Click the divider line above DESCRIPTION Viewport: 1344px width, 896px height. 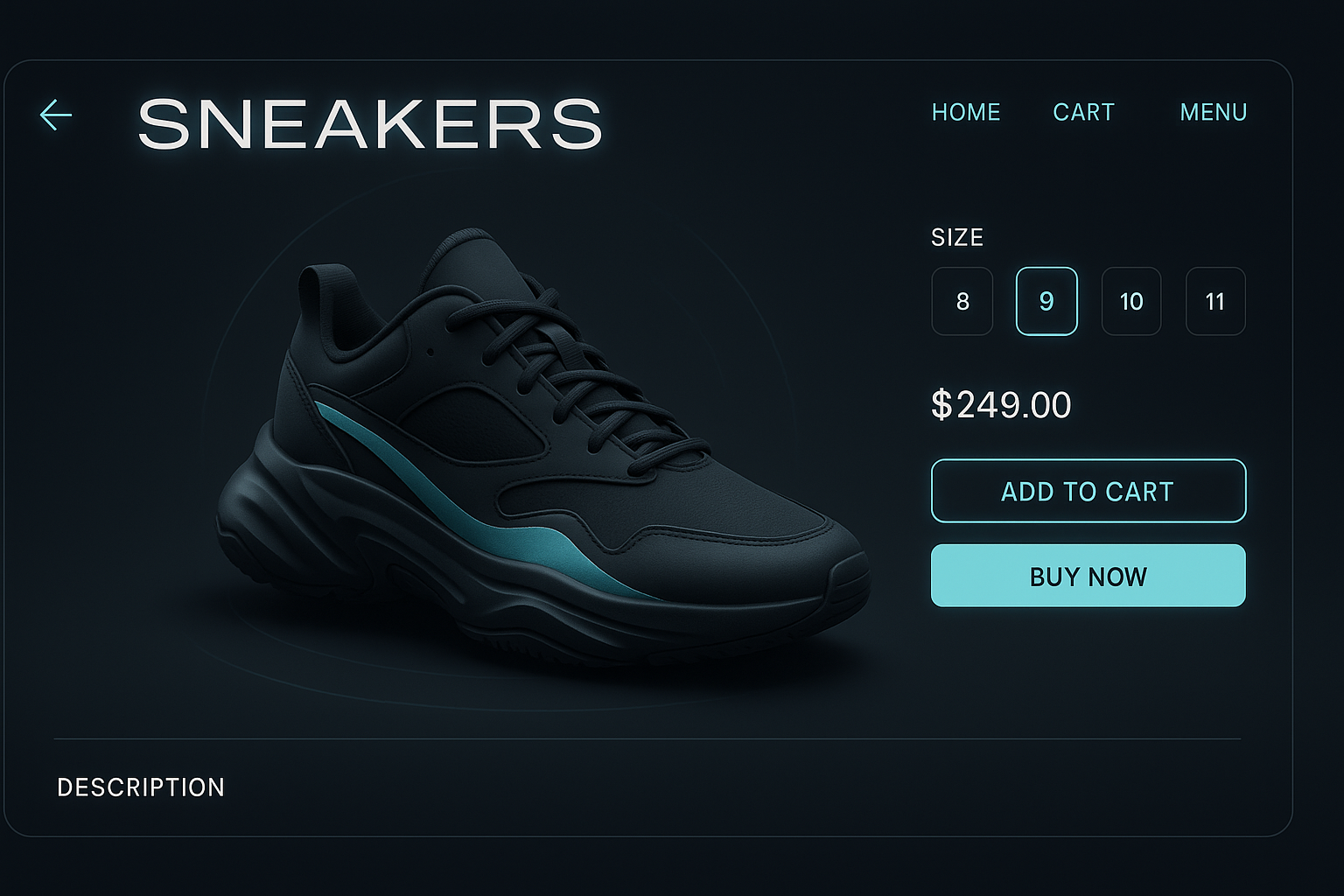(x=647, y=739)
